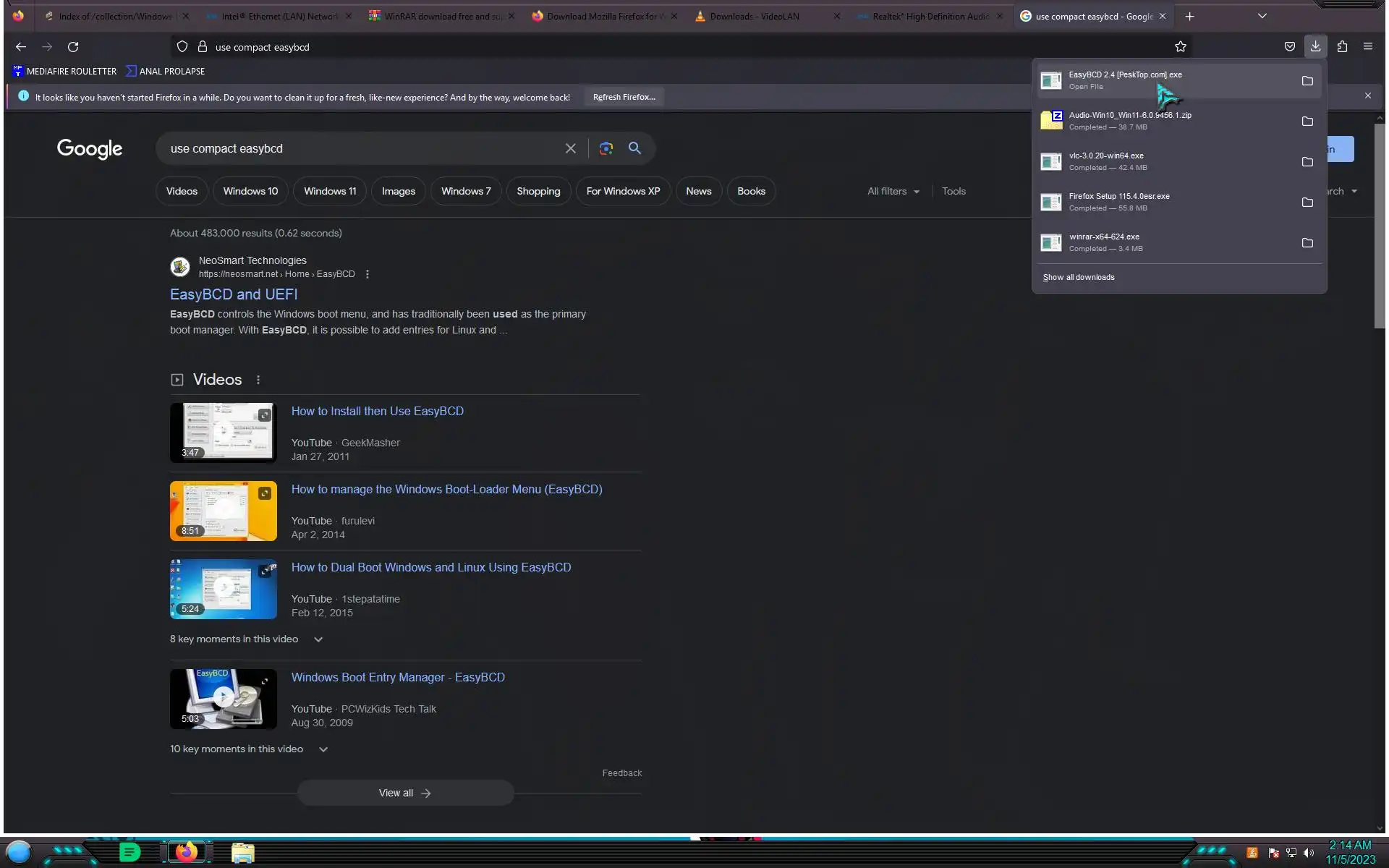Image resolution: width=1389 pixels, height=868 pixels.
Task: Expand 8 key moments in this video
Action: click(x=318, y=639)
